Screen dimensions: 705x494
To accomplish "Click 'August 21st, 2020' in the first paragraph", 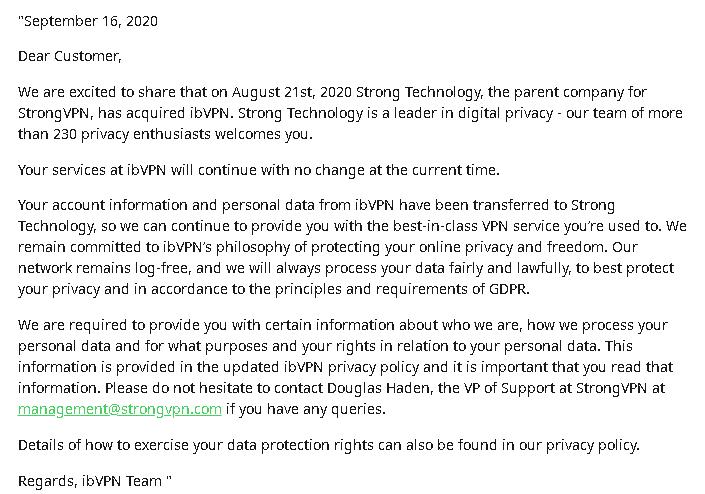I will (291, 92).
